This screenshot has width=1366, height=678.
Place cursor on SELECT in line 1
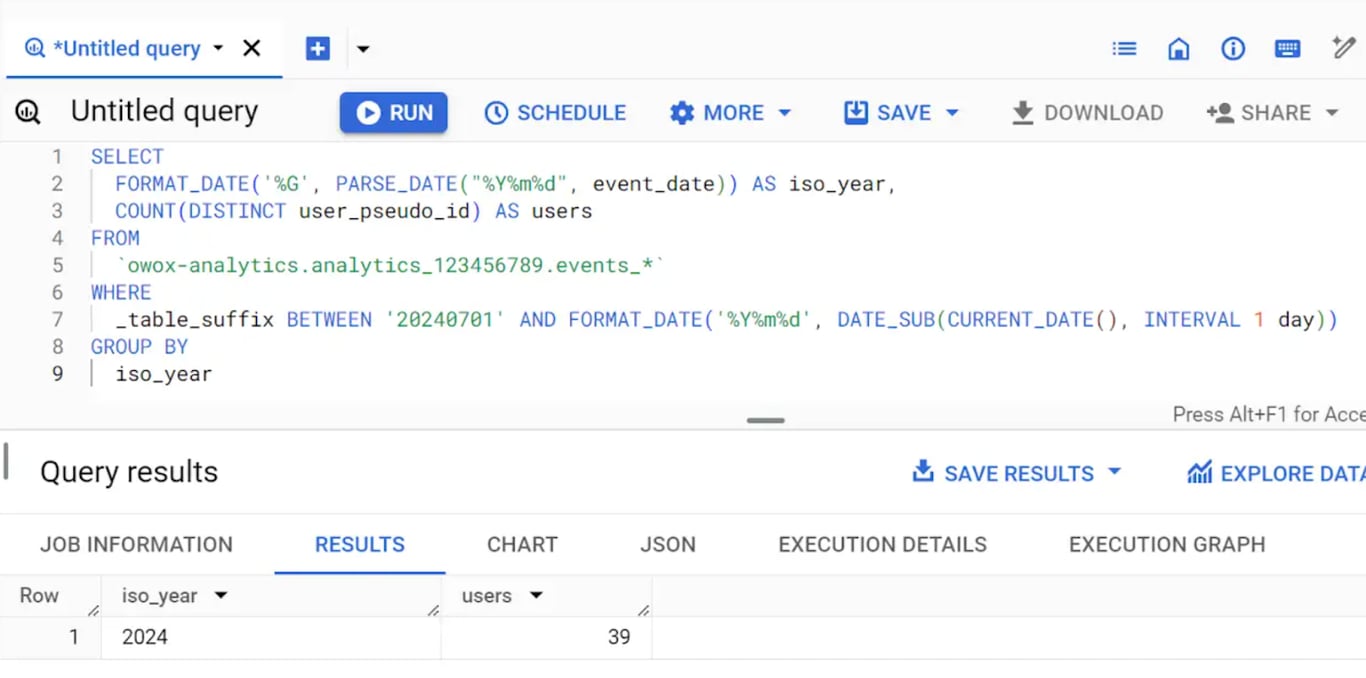coord(127,157)
